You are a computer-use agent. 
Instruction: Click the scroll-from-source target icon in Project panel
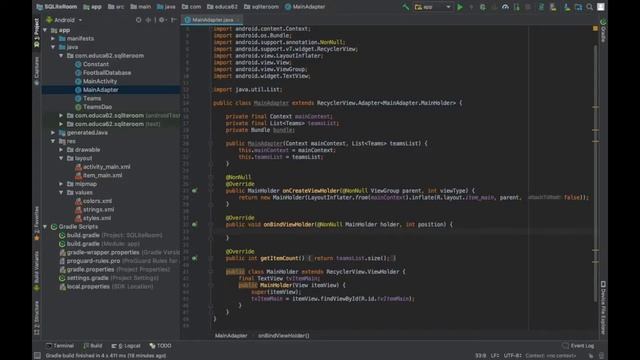pos(138,20)
